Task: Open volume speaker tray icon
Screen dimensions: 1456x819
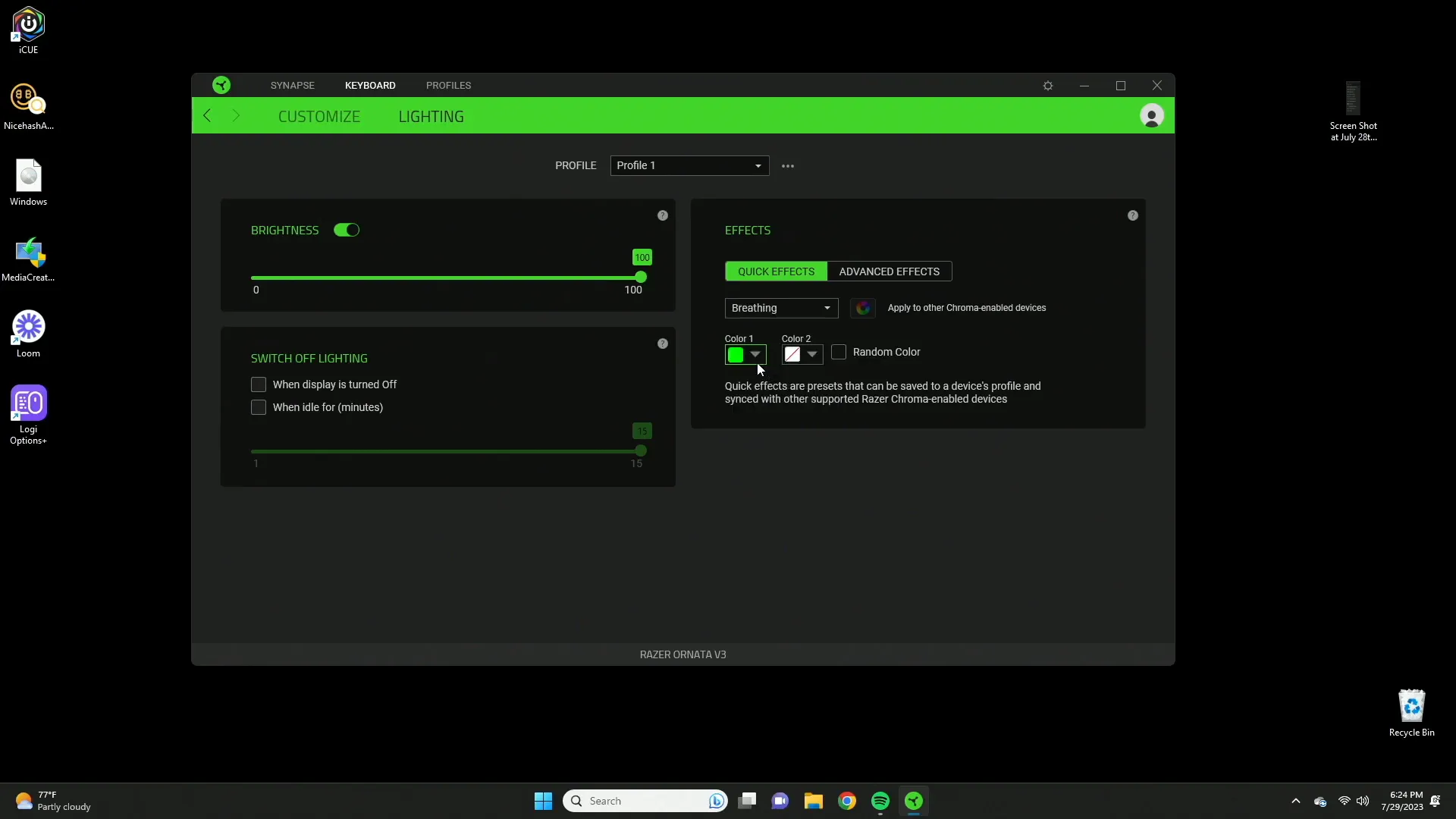Action: [x=1363, y=801]
